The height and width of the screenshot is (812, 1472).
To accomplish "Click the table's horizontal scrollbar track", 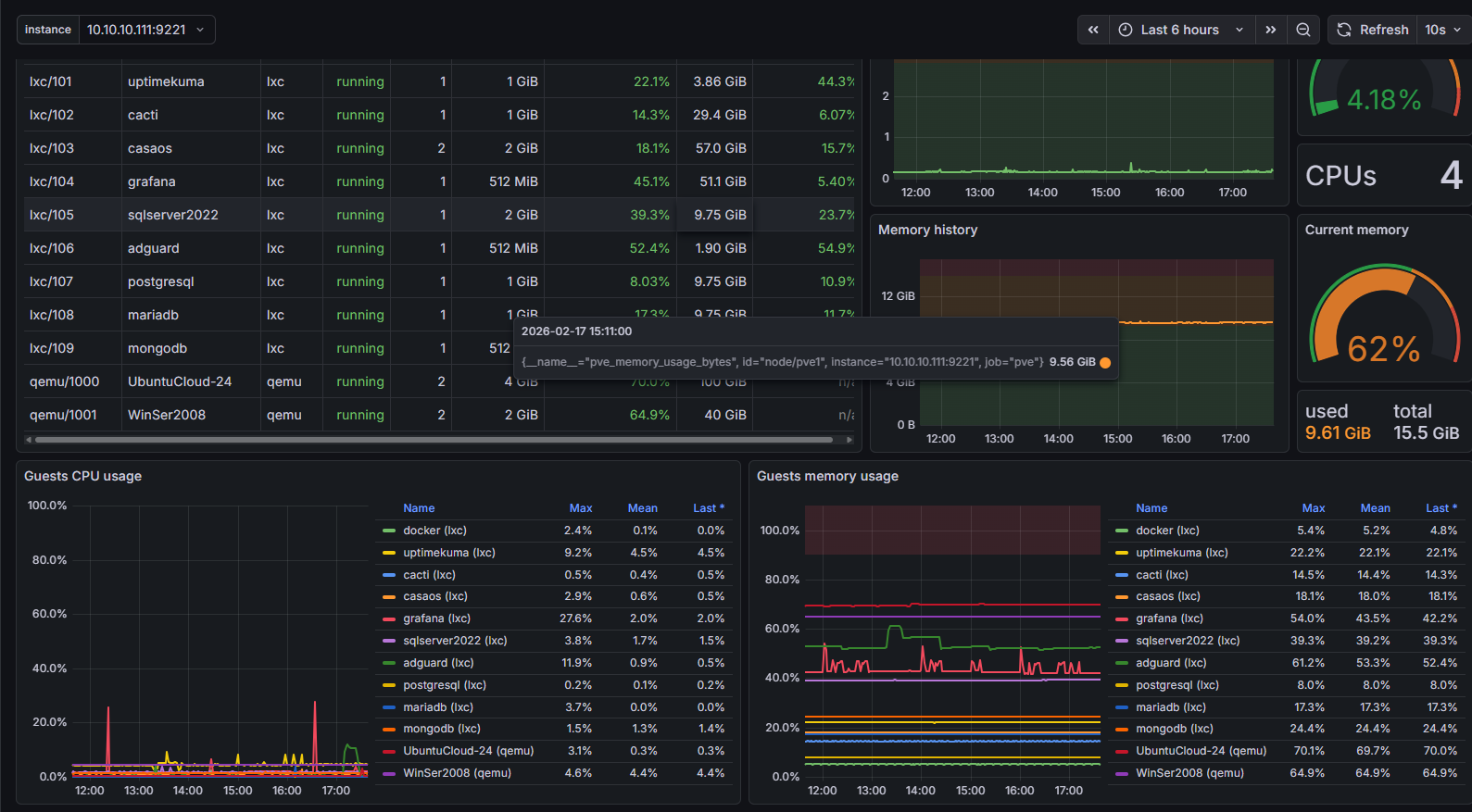I will click(435, 440).
